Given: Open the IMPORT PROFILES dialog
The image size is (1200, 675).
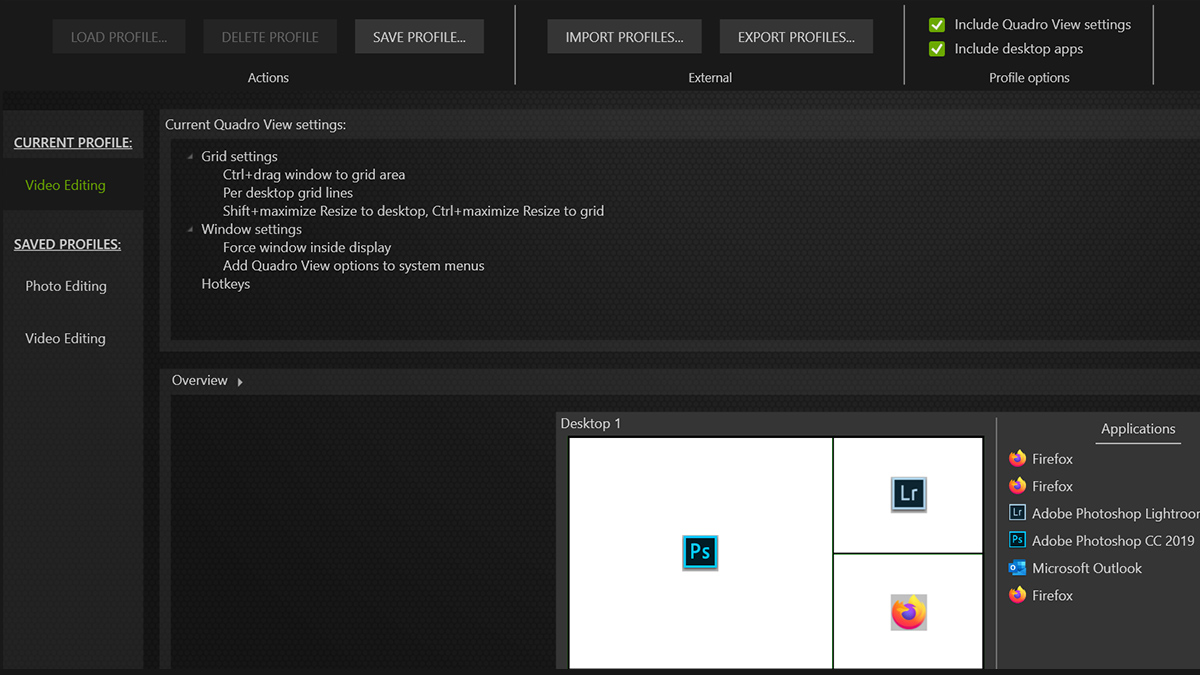Looking at the screenshot, I should pyautogui.click(x=624, y=36).
